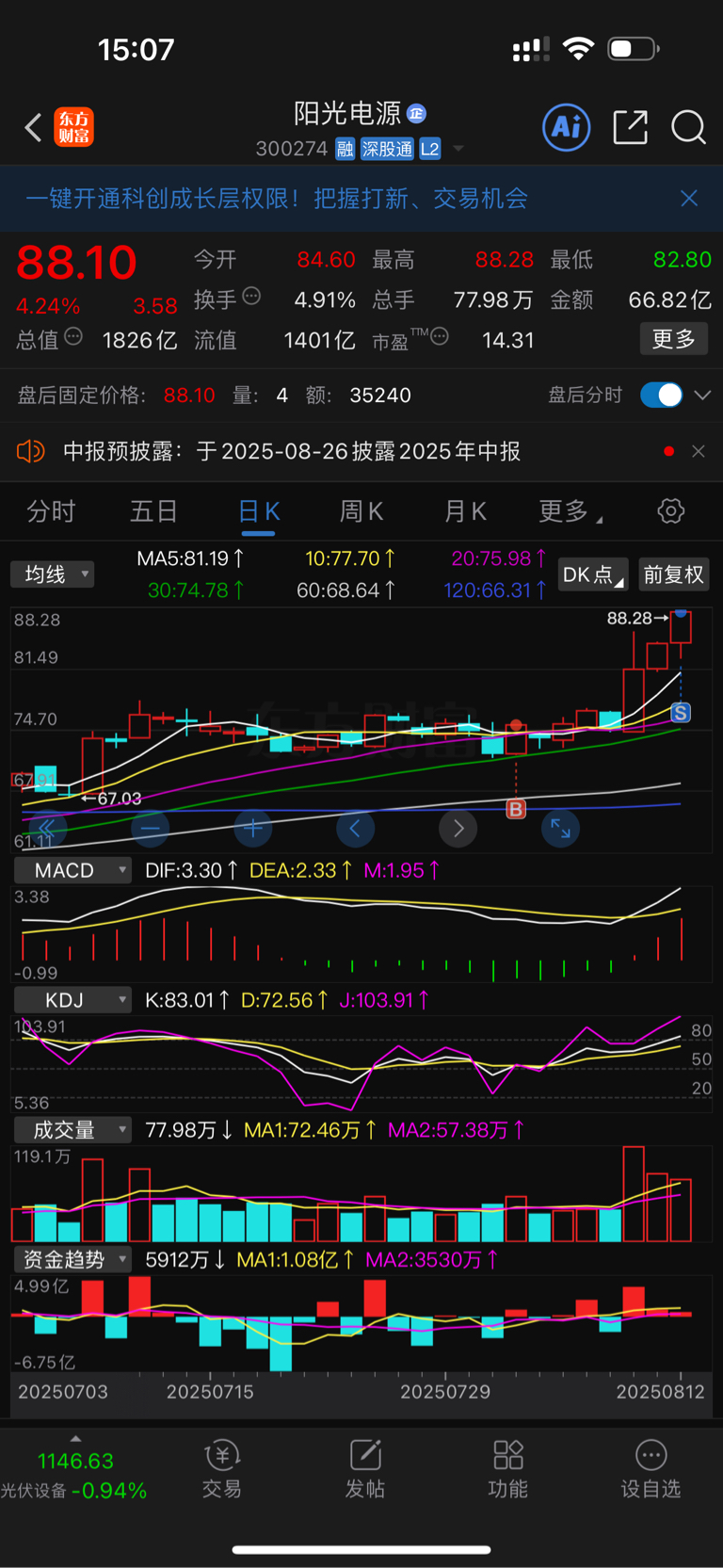Tap the 市盈TTM info icon
This screenshot has width=723, height=1568.
coord(440,337)
